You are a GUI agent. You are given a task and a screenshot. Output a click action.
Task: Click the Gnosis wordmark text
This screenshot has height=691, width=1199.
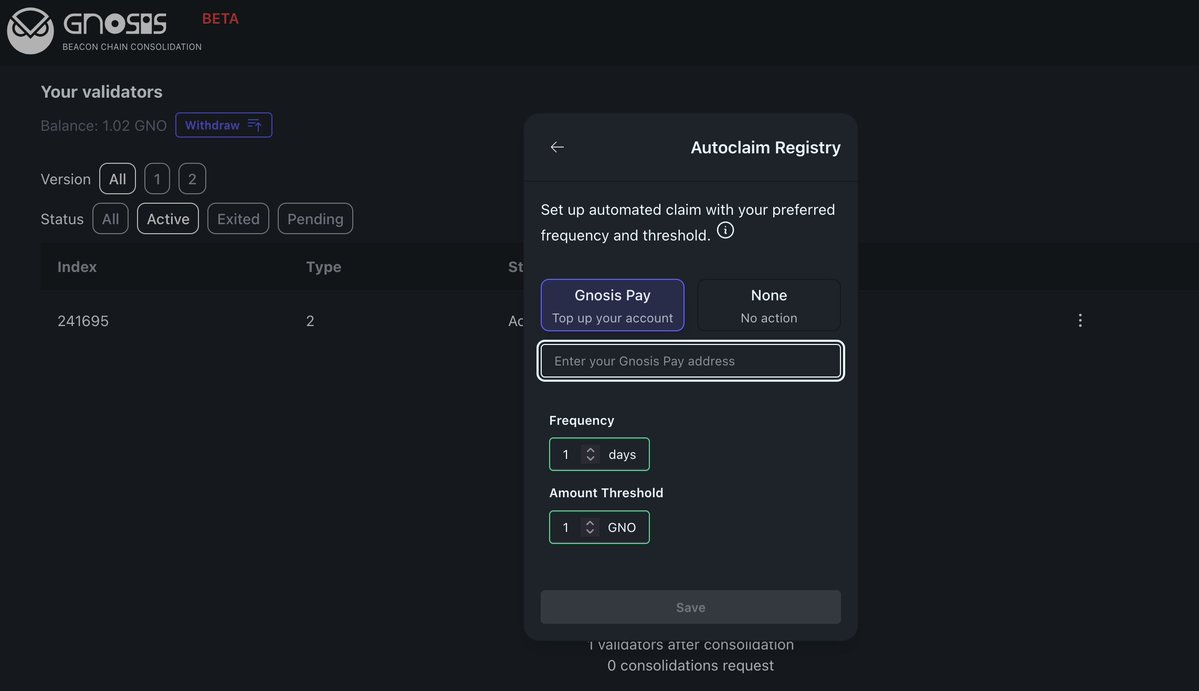click(x=115, y=24)
